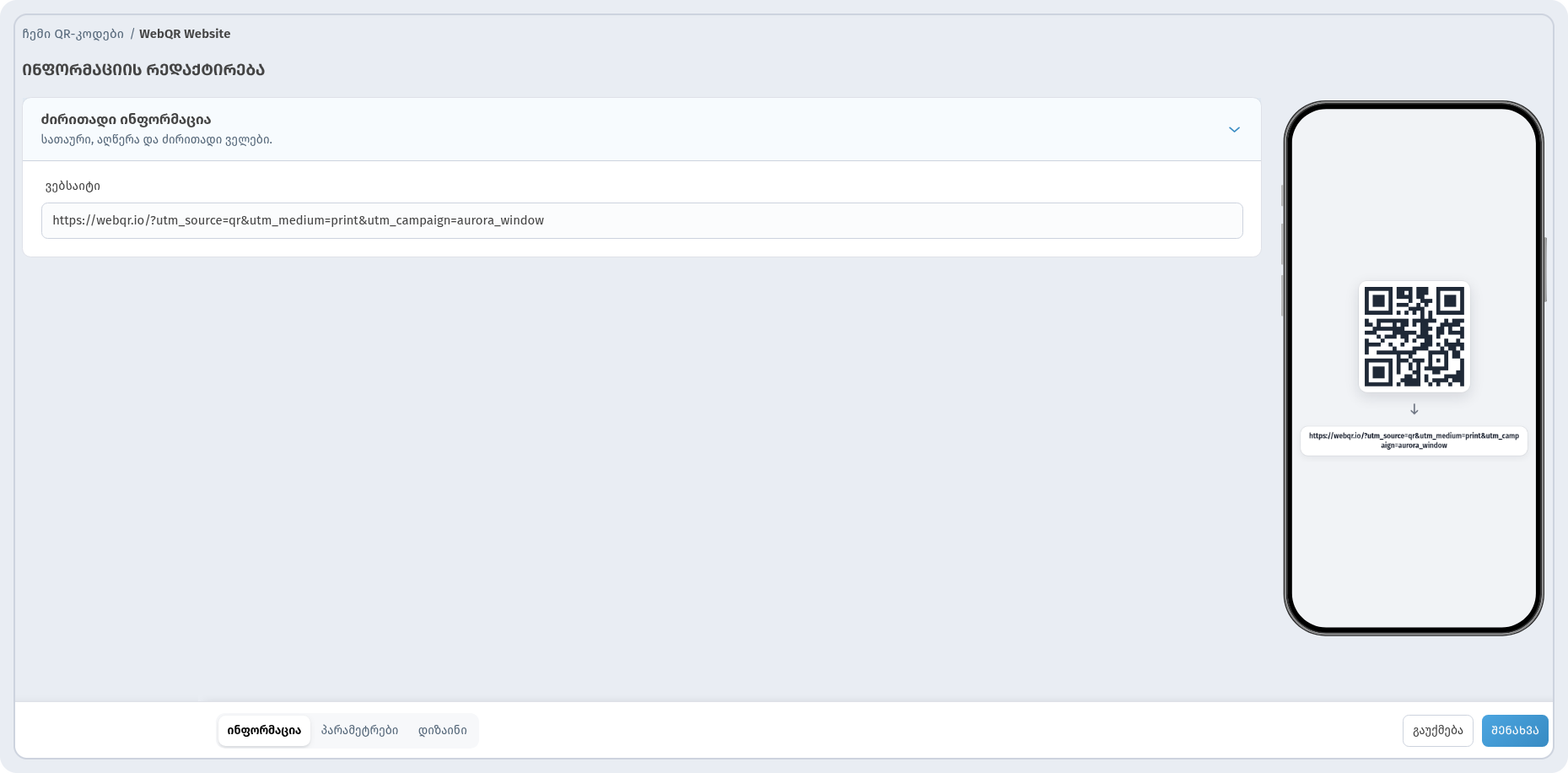Click the WebQR Website breadcrumb item
The width and height of the screenshot is (1568, 773).
coord(185,34)
